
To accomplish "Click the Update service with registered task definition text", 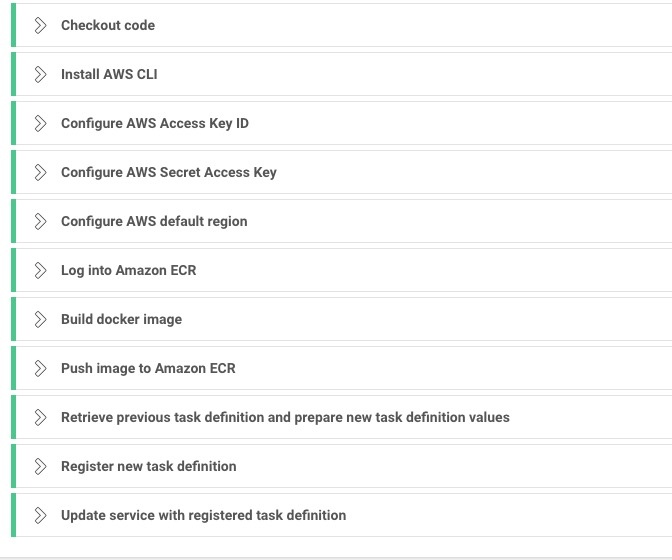I will [203, 515].
